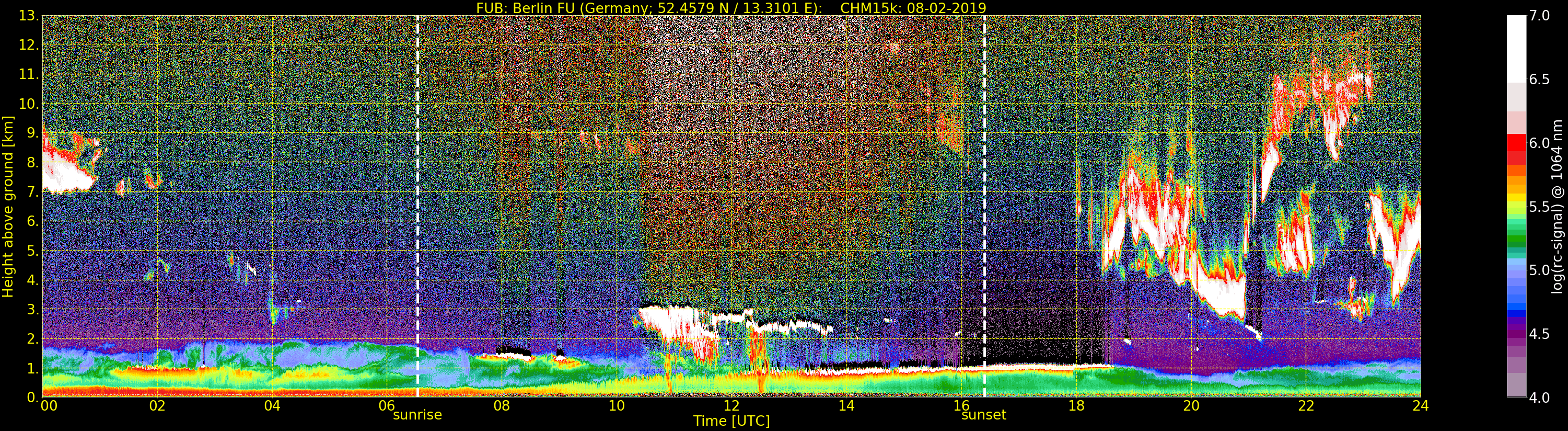Viewport: 1568px width, 431px height.
Task: Click the 'Height above ground [km]' axis label
Action: click(8, 206)
